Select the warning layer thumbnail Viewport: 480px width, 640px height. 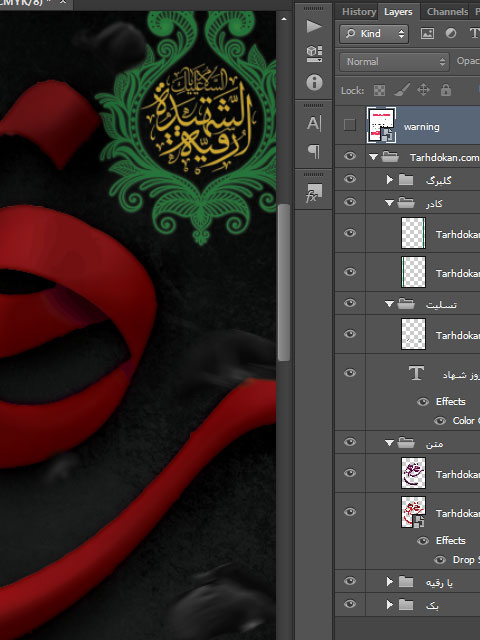(x=381, y=125)
